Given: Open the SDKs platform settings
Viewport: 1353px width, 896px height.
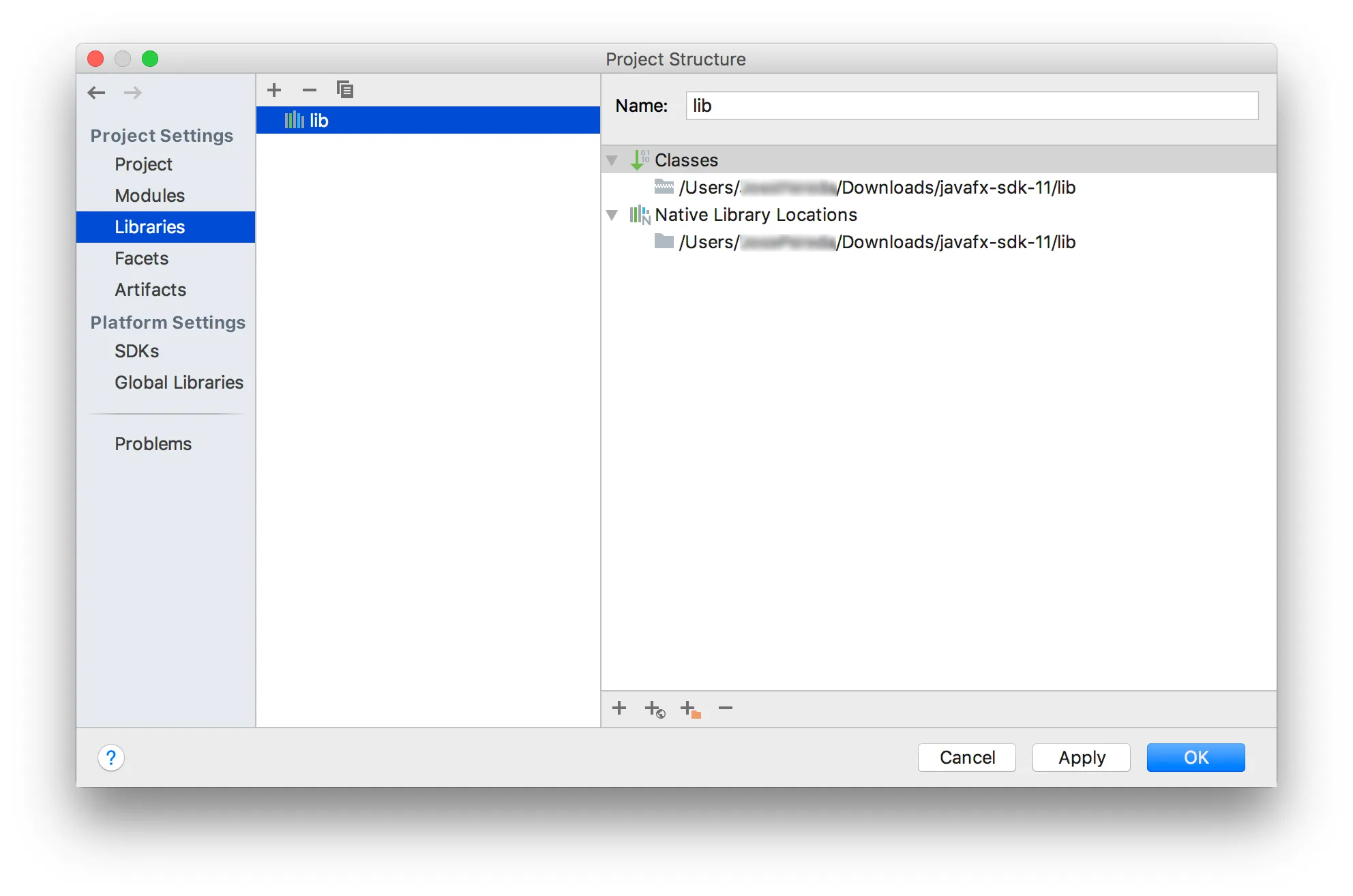Looking at the screenshot, I should [136, 351].
